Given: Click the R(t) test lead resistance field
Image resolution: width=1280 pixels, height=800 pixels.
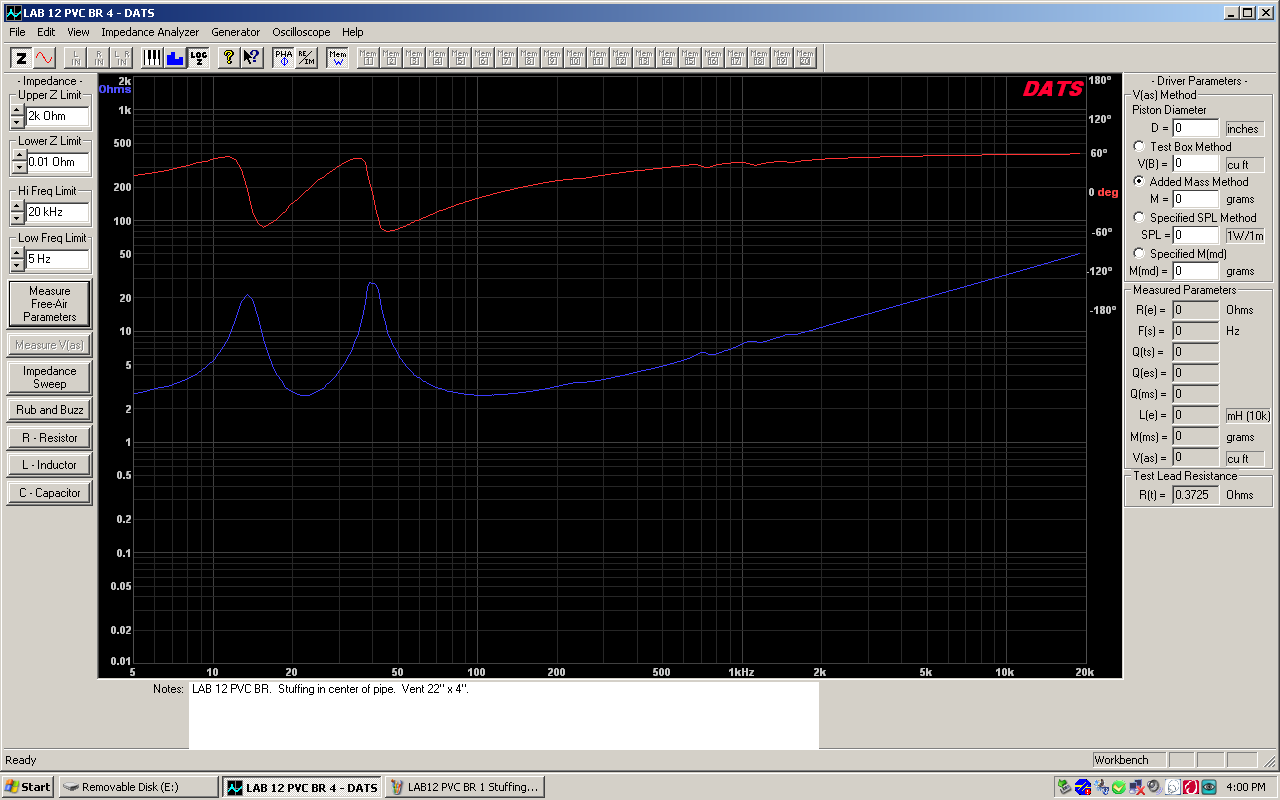Looking at the screenshot, I should (1196, 495).
